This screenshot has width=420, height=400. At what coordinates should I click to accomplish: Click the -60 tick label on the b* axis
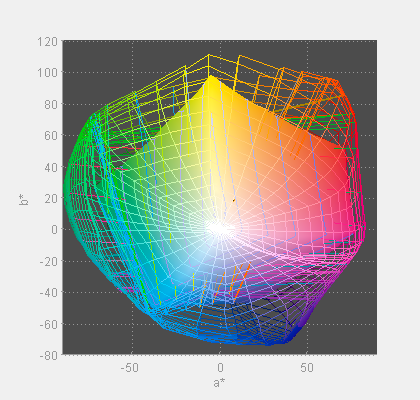(x=49, y=324)
